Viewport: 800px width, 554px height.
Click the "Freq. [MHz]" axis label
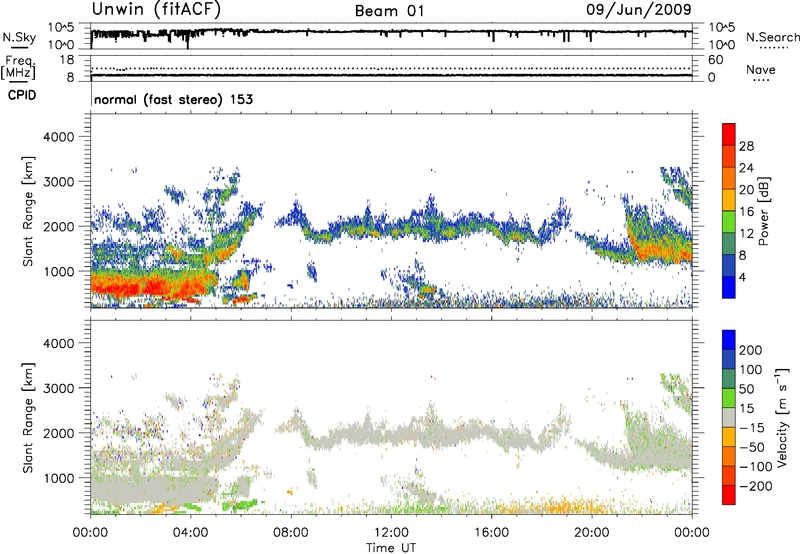(x=18, y=67)
